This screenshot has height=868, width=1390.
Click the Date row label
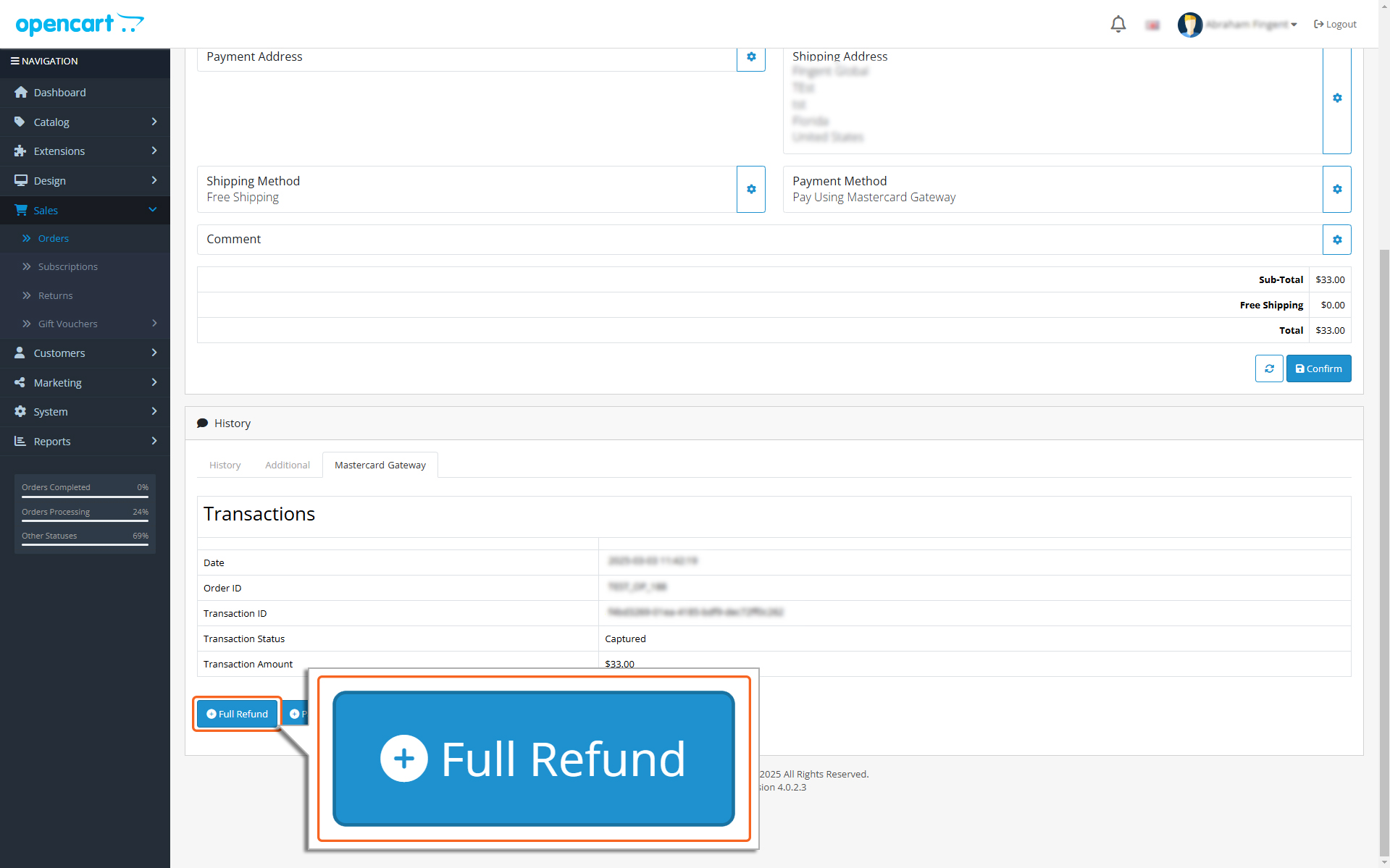tap(214, 562)
